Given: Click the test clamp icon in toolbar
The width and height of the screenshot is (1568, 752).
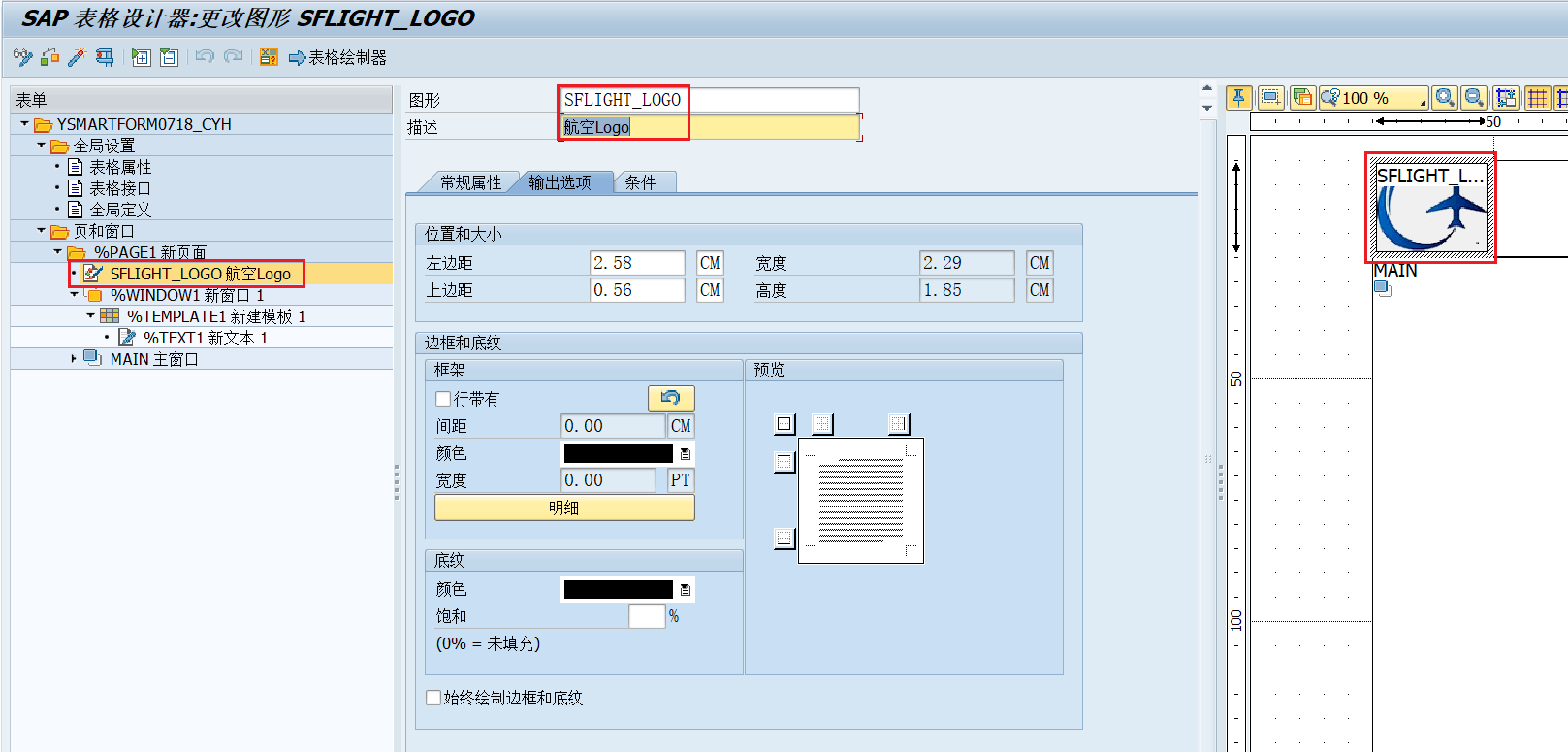Looking at the screenshot, I should (104, 57).
